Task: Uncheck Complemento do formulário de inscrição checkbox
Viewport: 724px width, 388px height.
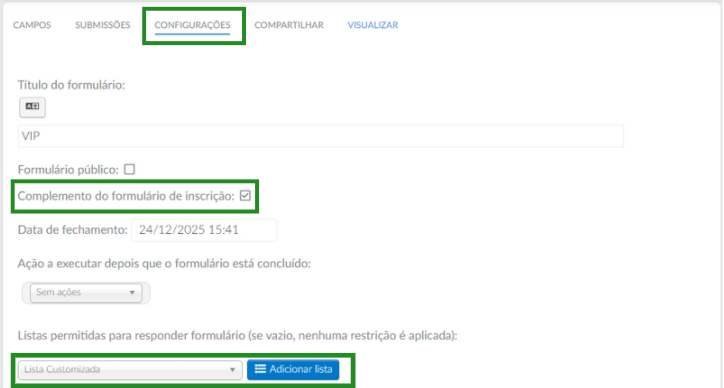Action: pyautogui.click(x=245, y=196)
